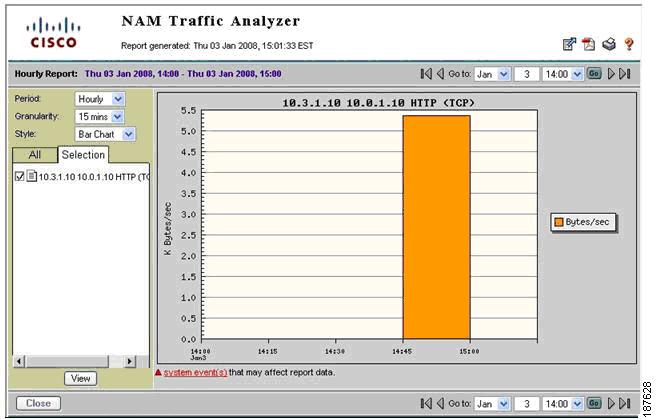Open the top time dropdown showing 14:00
The width and height of the screenshot is (658, 419).
click(x=562, y=74)
